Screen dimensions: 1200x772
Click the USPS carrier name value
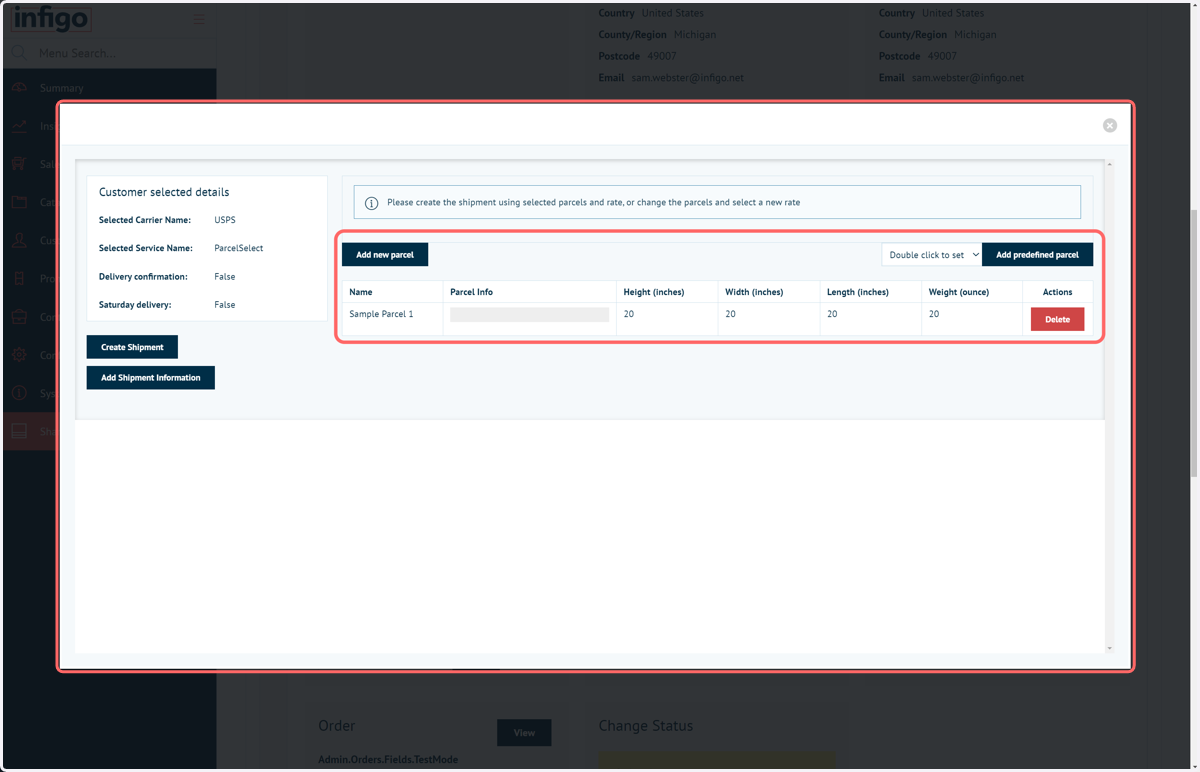pos(225,220)
